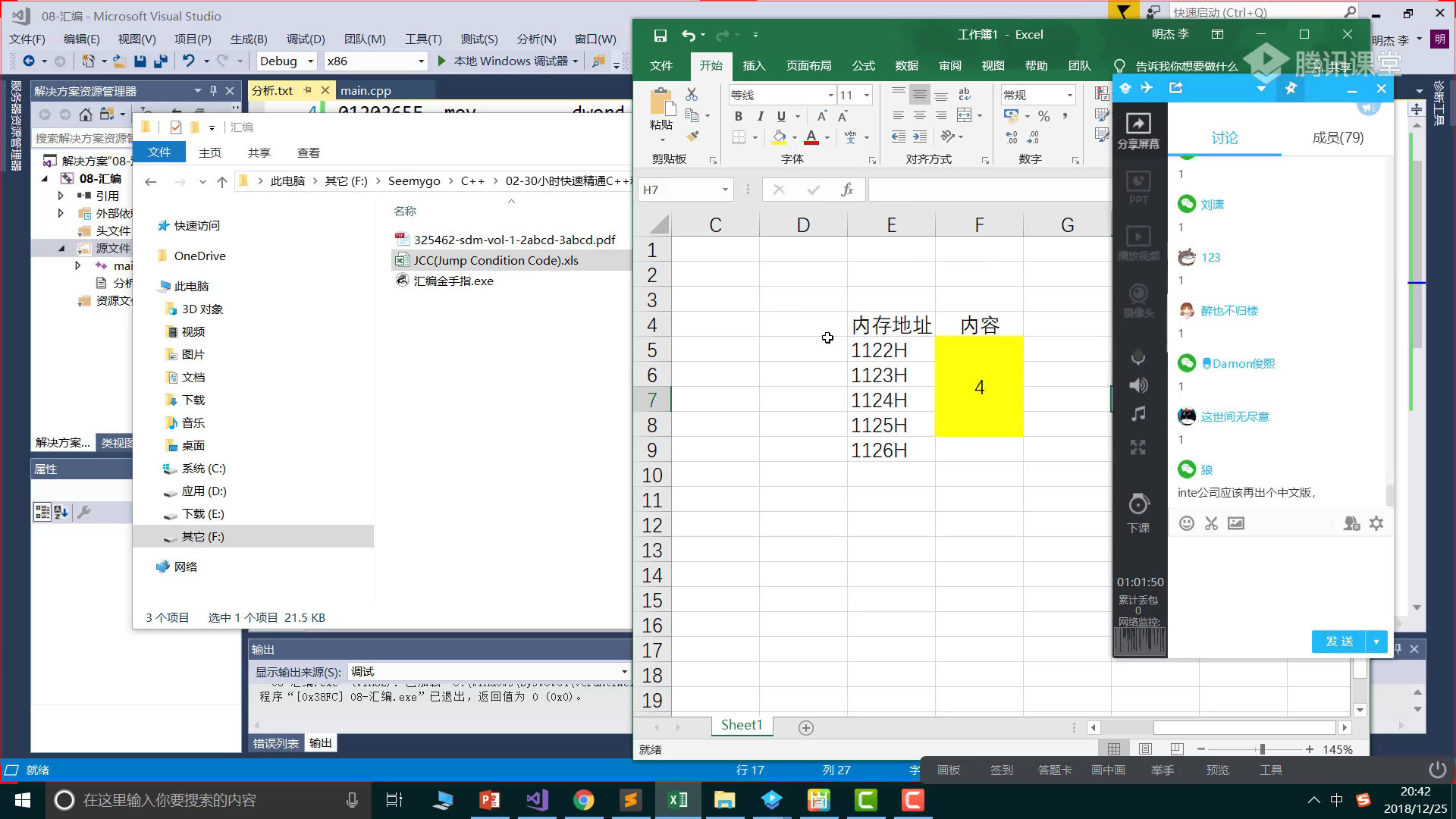Click the 签到 button in bottom toolbar
This screenshot has height=819, width=1456.
[1001, 770]
